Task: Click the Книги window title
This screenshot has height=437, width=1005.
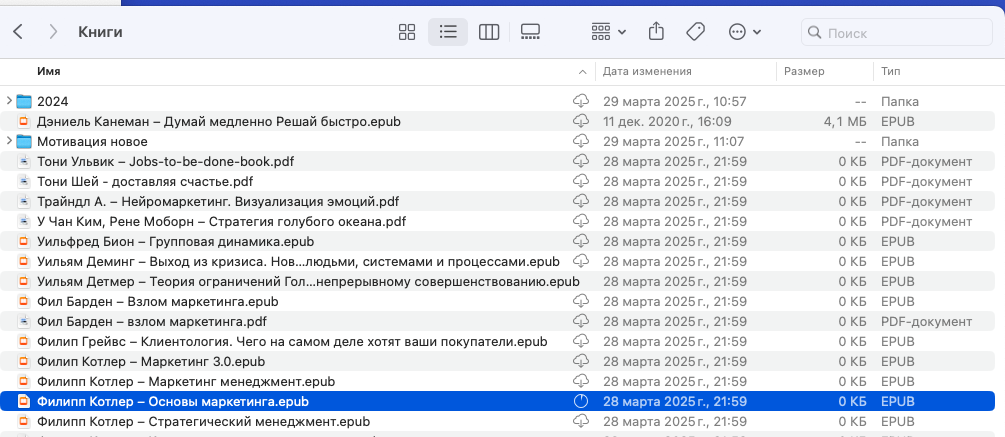Action: (x=100, y=31)
